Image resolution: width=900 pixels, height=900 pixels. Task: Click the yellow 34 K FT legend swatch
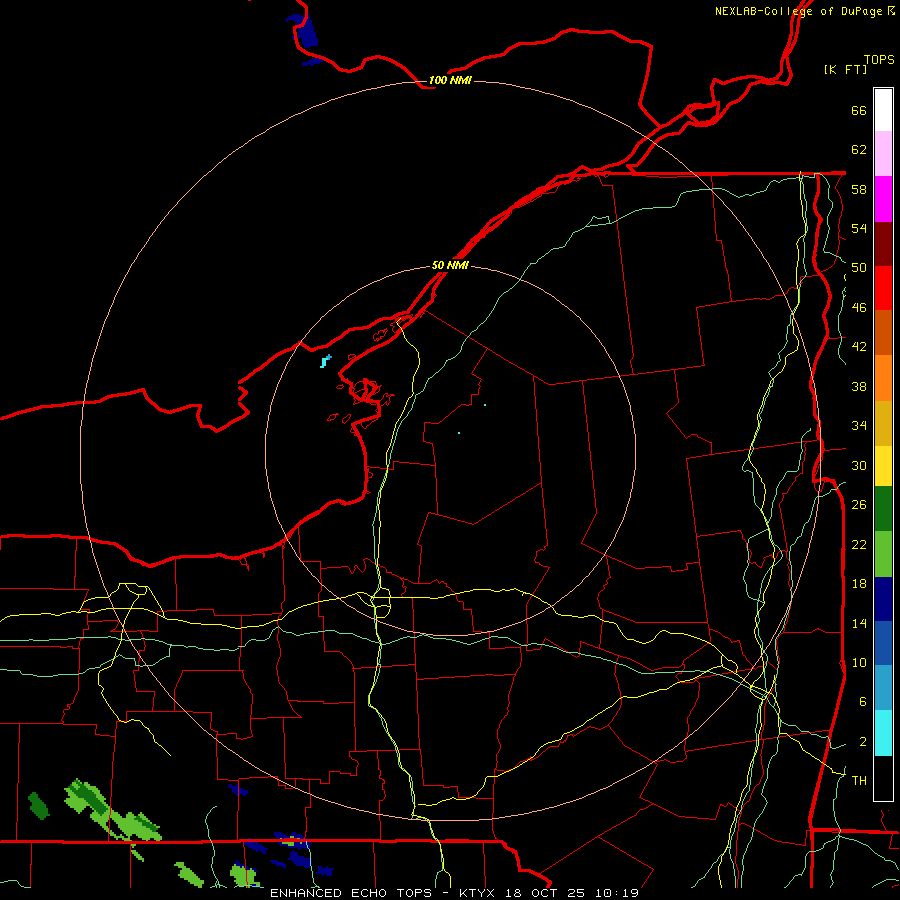[883, 466]
